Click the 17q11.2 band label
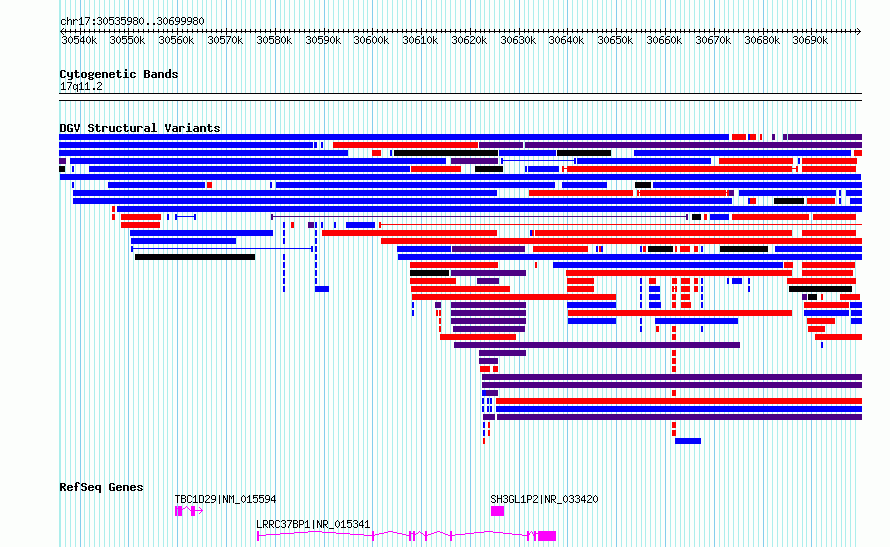 (81, 87)
